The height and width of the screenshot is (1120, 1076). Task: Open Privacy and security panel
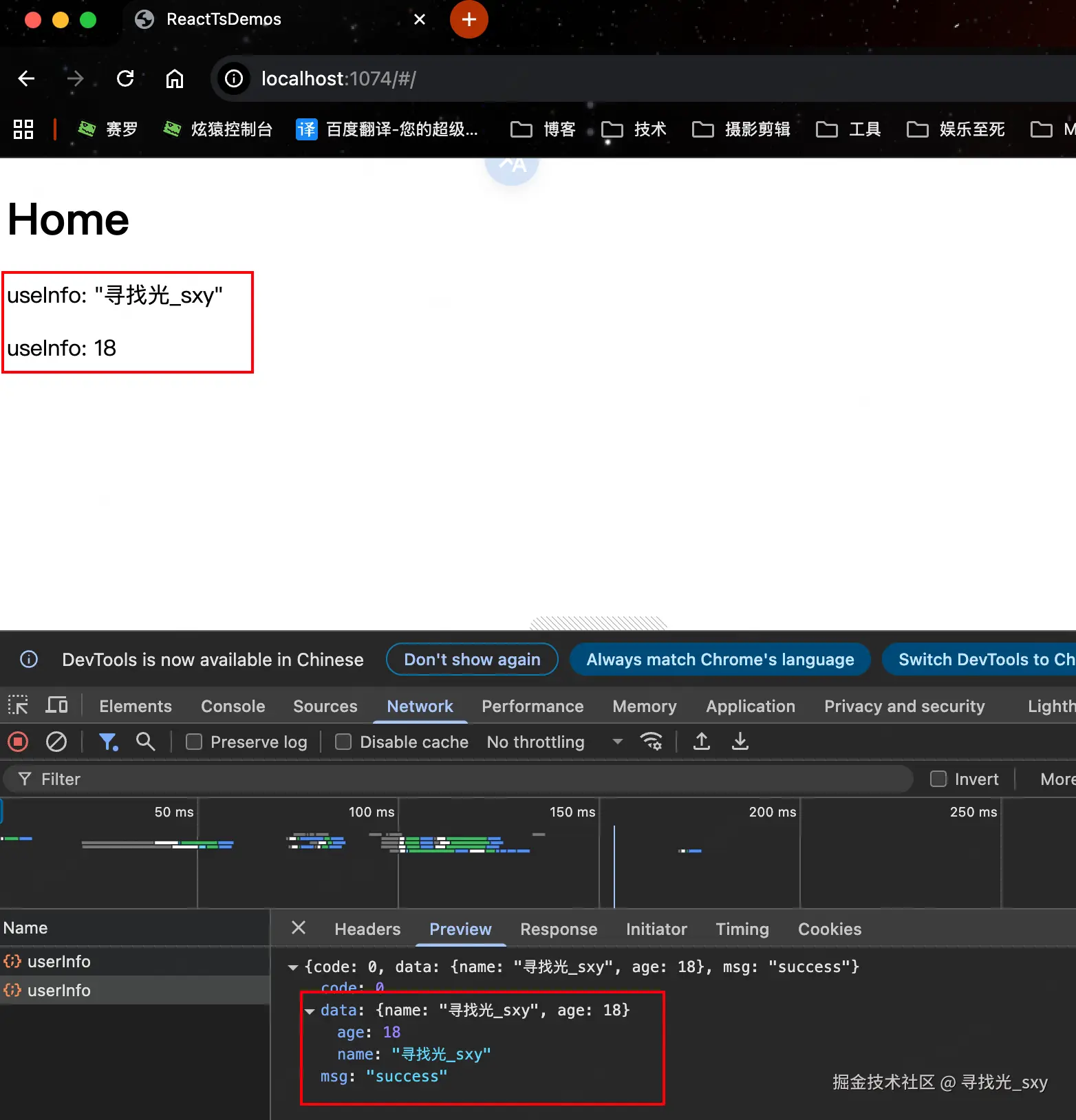point(905,706)
